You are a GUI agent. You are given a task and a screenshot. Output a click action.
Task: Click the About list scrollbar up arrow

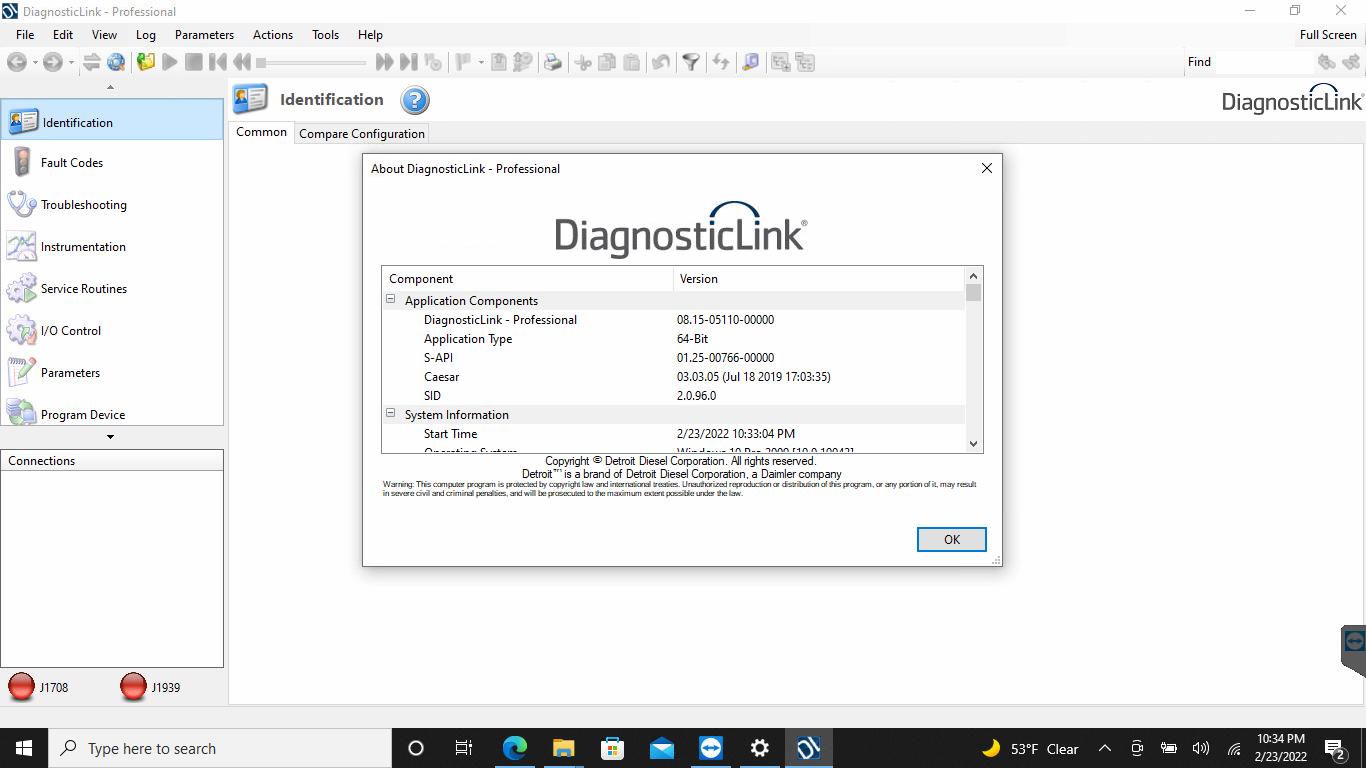[x=974, y=276]
